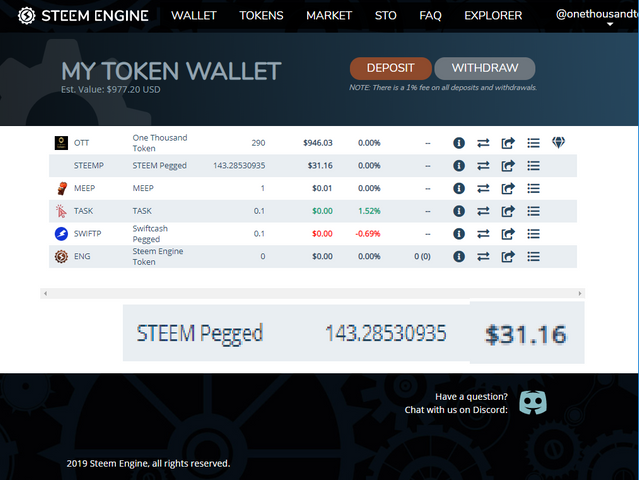Select 'Est. Value: $977.20 USD' text

[x=111, y=89]
